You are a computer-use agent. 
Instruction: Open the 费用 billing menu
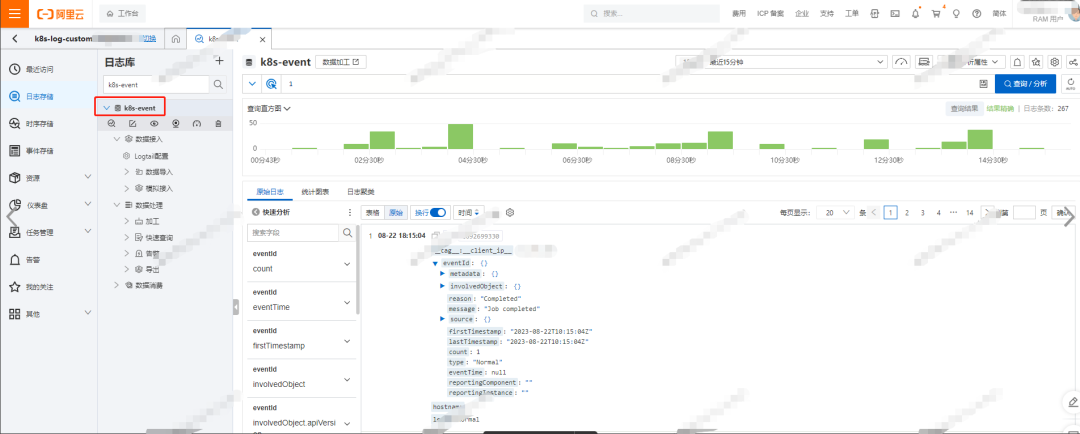738,13
